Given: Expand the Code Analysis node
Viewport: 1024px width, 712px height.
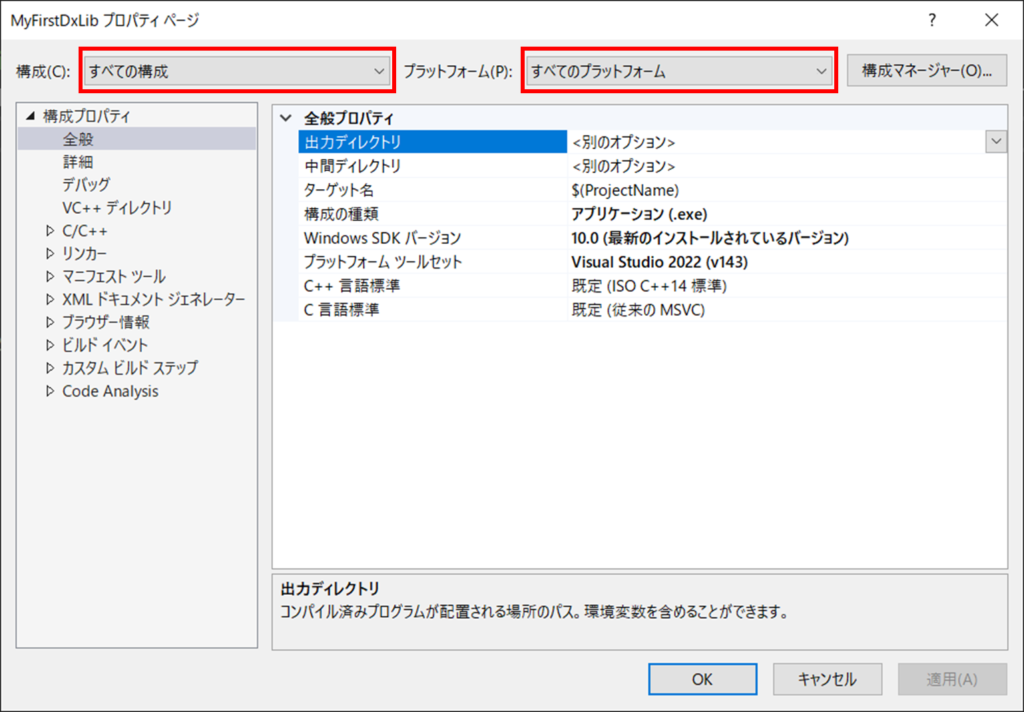Looking at the screenshot, I should pyautogui.click(x=51, y=392).
